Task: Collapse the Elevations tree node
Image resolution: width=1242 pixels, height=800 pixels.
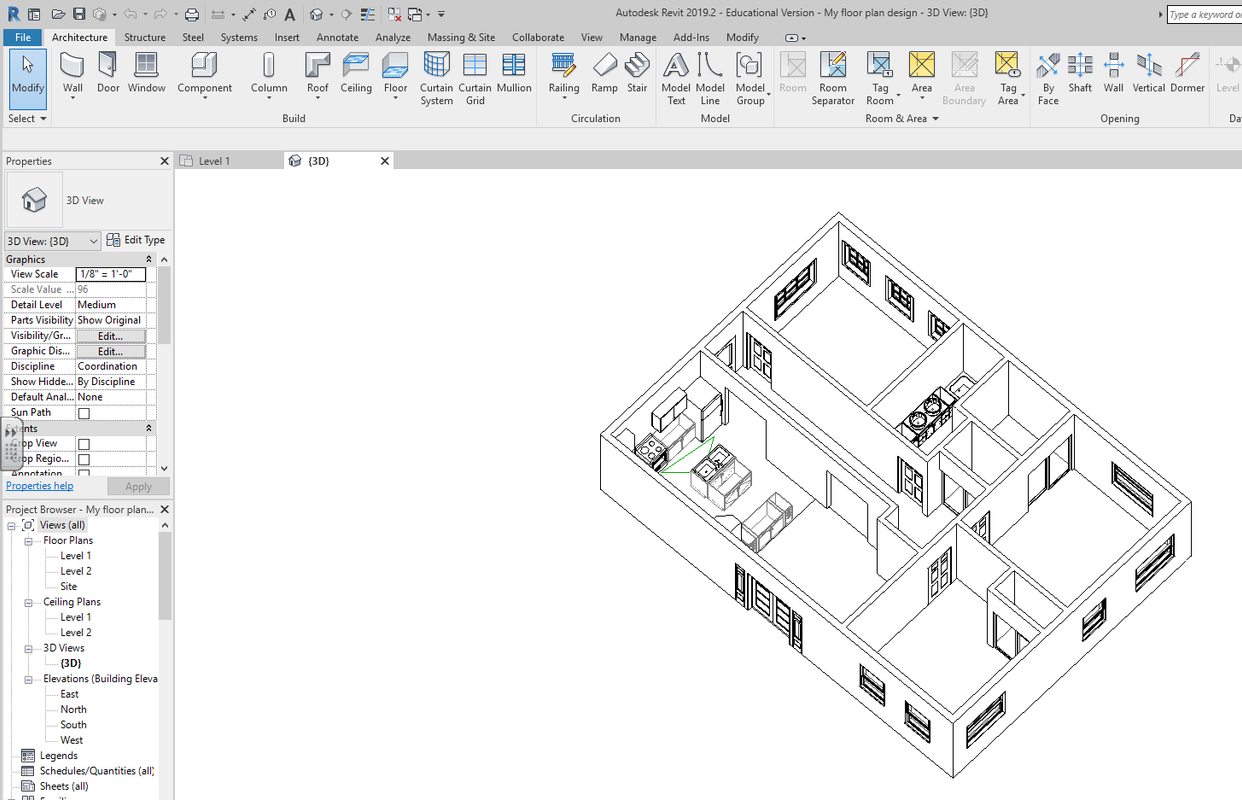Action: tap(29, 679)
